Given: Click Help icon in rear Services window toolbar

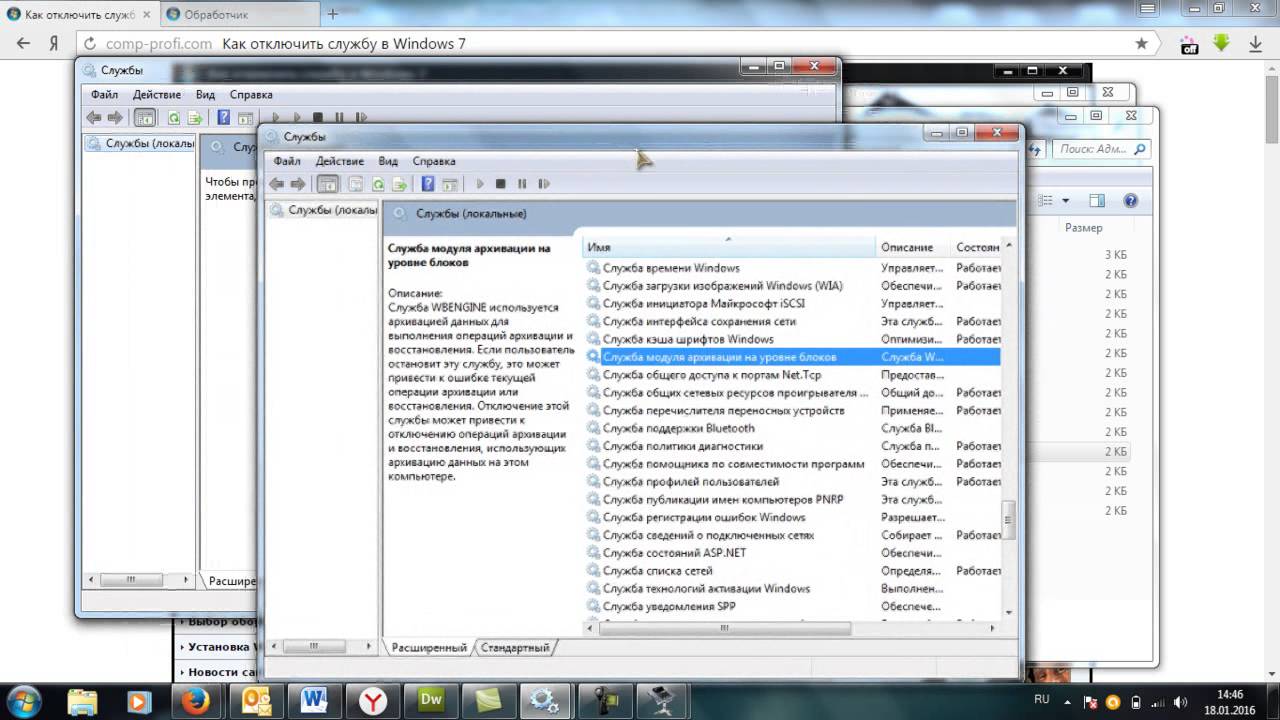Looking at the screenshot, I should coord(224,118).
